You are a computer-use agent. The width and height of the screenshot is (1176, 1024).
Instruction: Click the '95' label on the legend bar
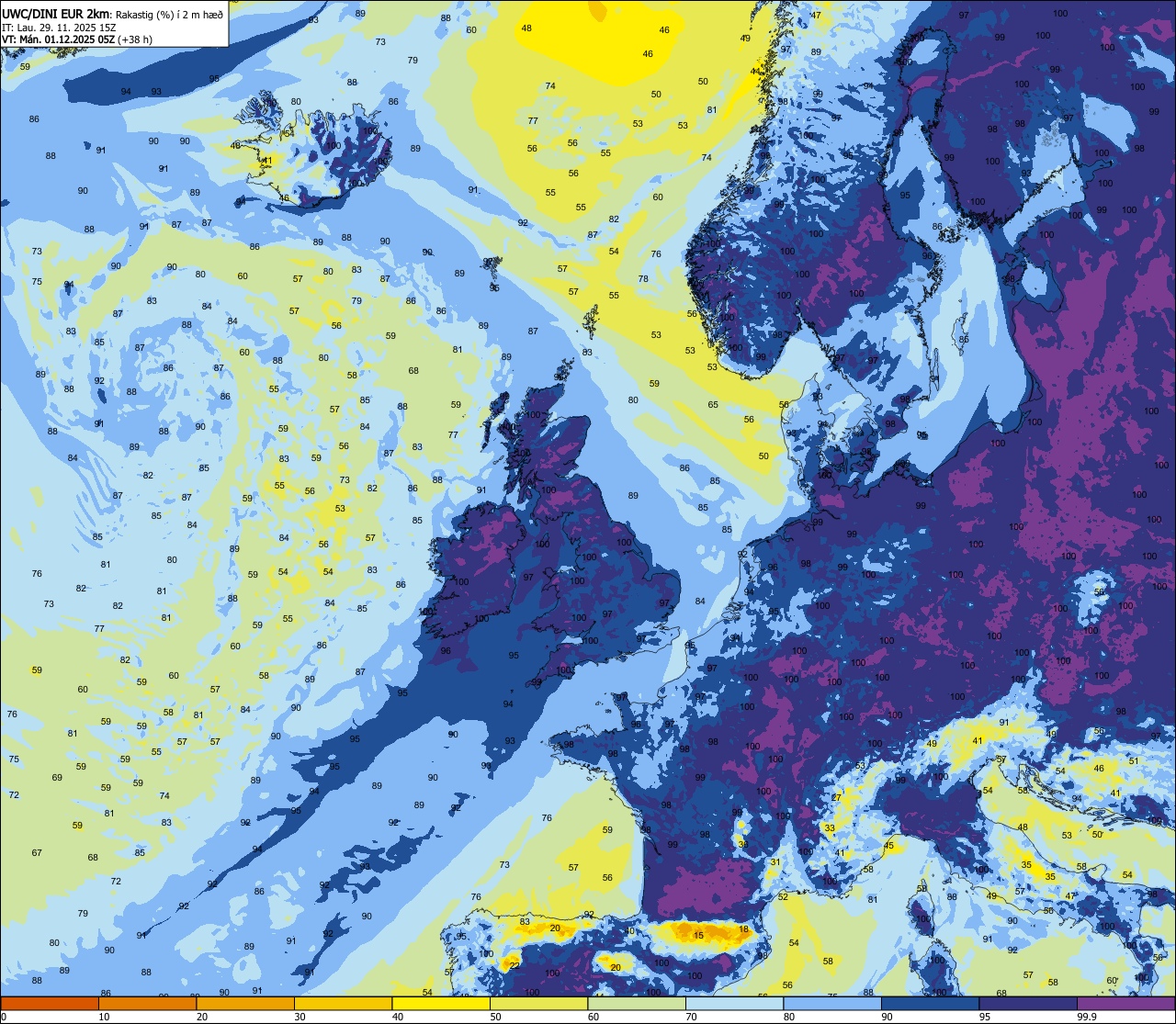pyautogui.click(x=986, y=1017)
